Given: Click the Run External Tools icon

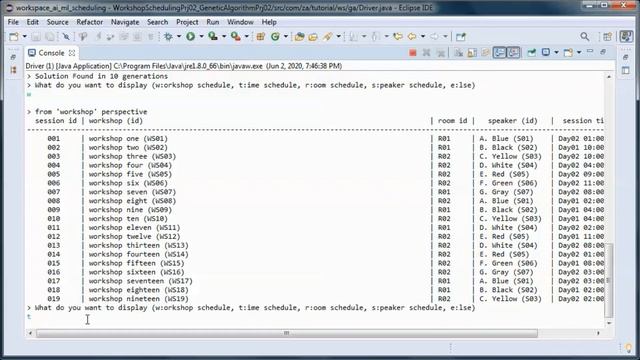Looking at the screenshot, I should tap(236, 37).
